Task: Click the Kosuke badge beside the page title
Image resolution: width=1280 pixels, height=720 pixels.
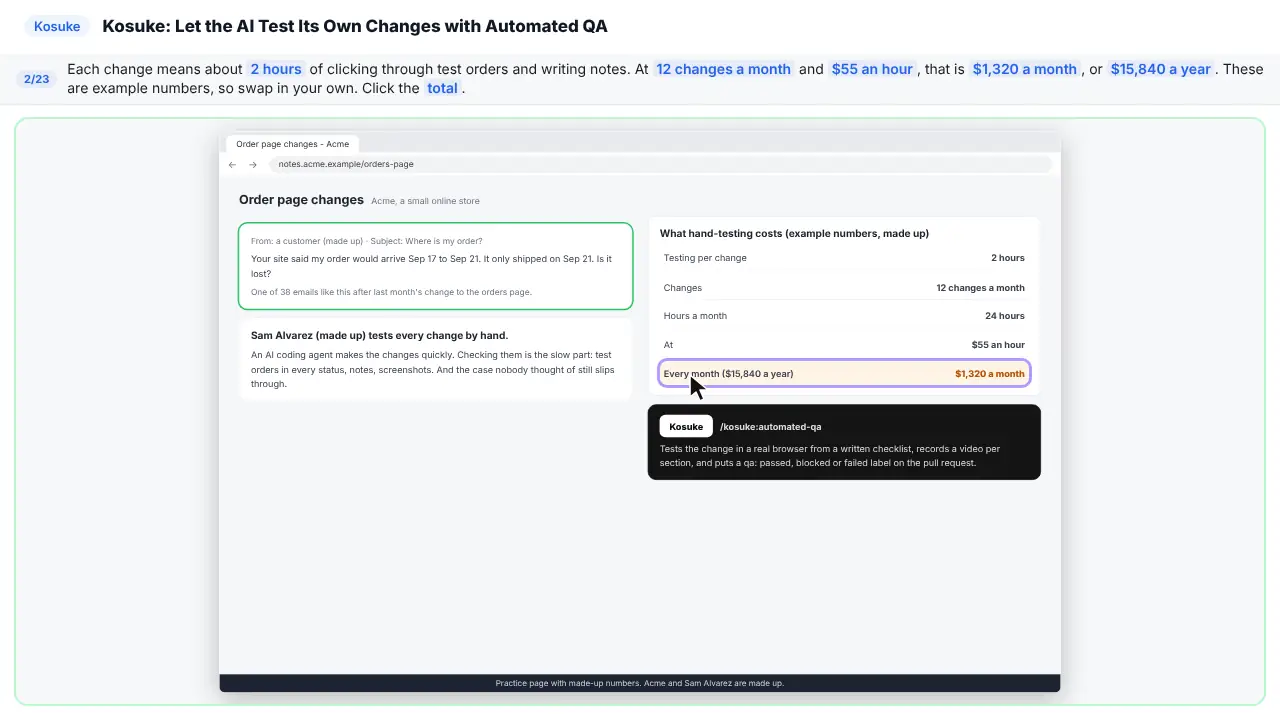Action: point(57,27)
